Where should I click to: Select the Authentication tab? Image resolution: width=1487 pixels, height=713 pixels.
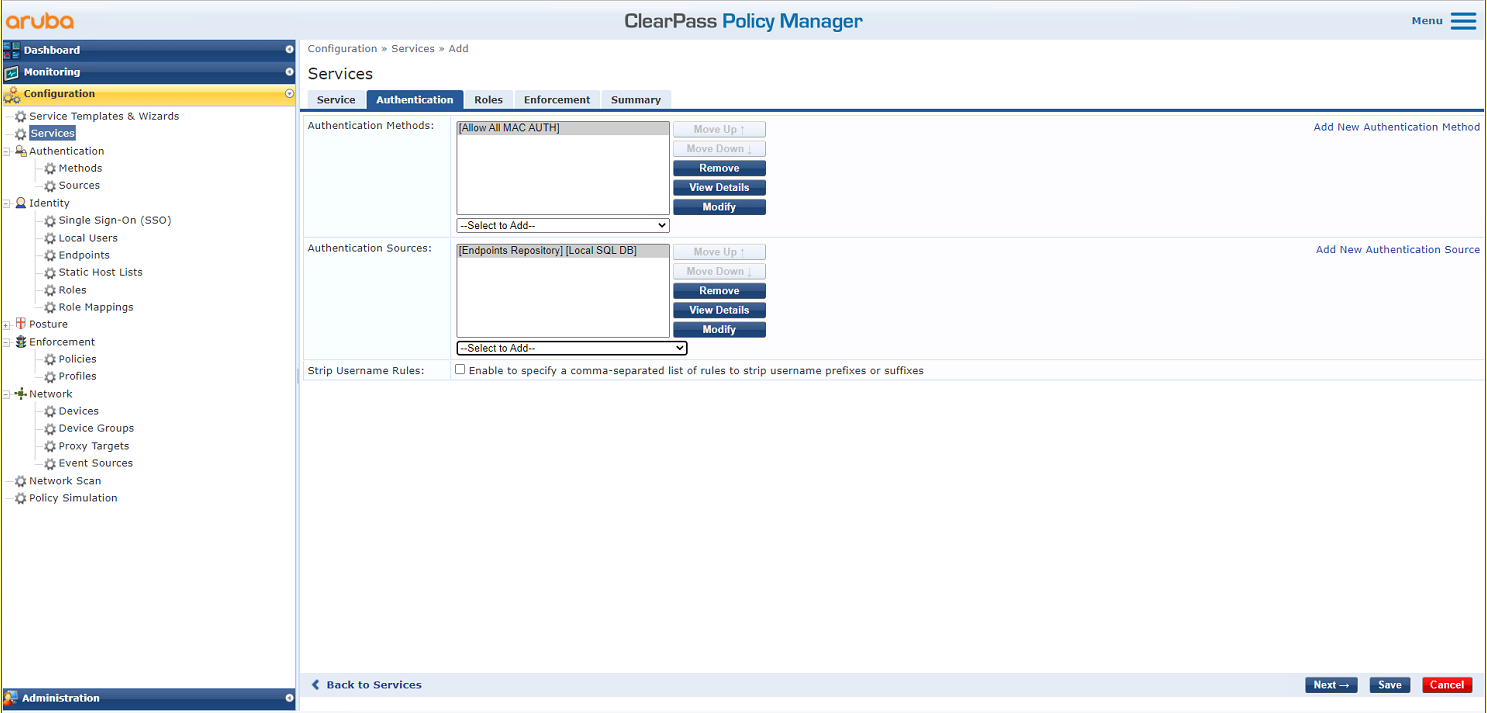415,100
